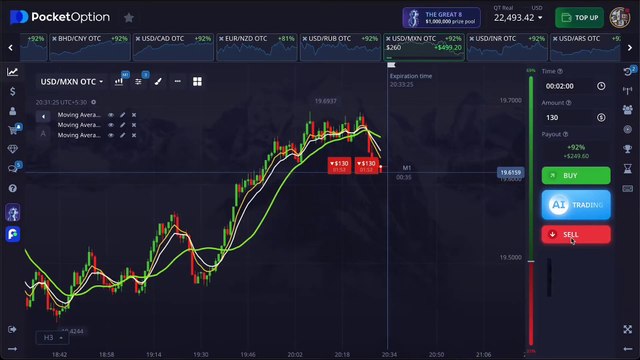Click the chart time settings gear
The width and height of the screenshot is (640, 360).
tap(93, 102)
